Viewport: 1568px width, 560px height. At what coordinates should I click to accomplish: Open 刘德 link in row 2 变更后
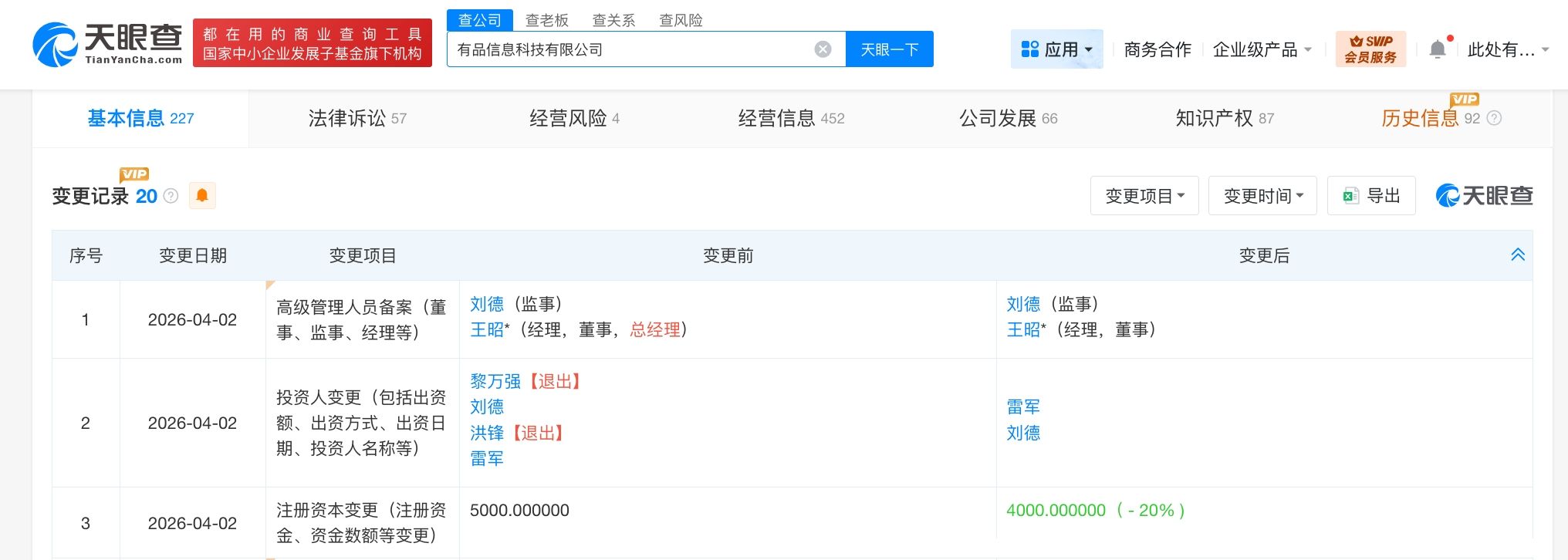(x=1023, y=433)
